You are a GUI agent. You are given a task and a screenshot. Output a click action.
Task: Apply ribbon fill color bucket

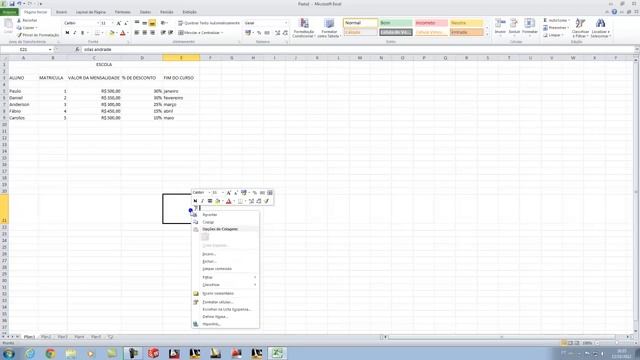[x=111, y=33]
